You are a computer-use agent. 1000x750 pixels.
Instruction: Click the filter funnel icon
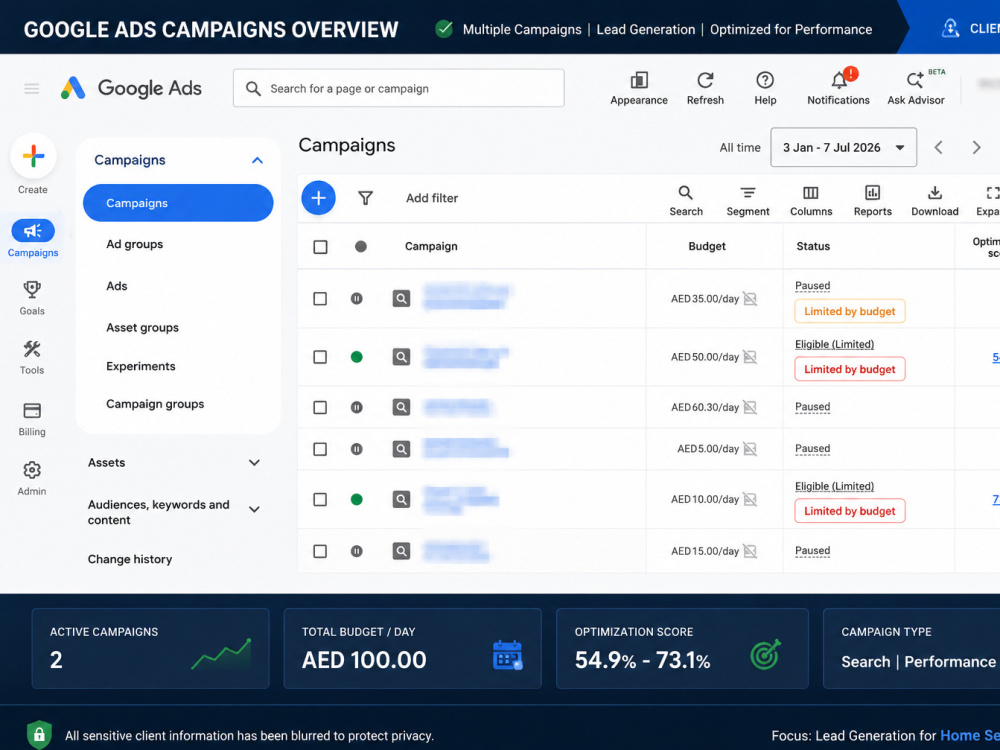[x=365, y=198]
